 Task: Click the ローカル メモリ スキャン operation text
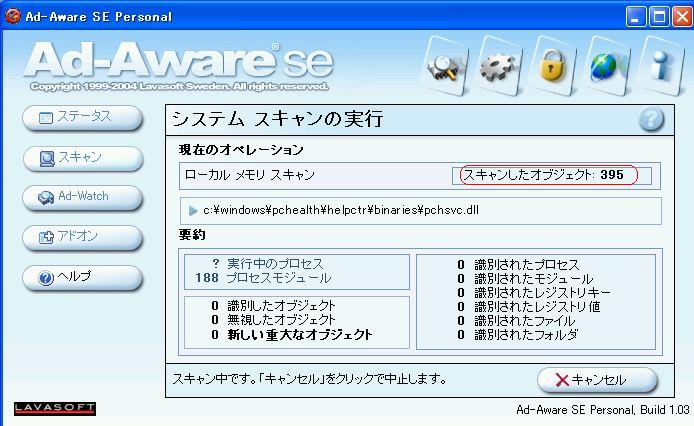click(249, 175)
